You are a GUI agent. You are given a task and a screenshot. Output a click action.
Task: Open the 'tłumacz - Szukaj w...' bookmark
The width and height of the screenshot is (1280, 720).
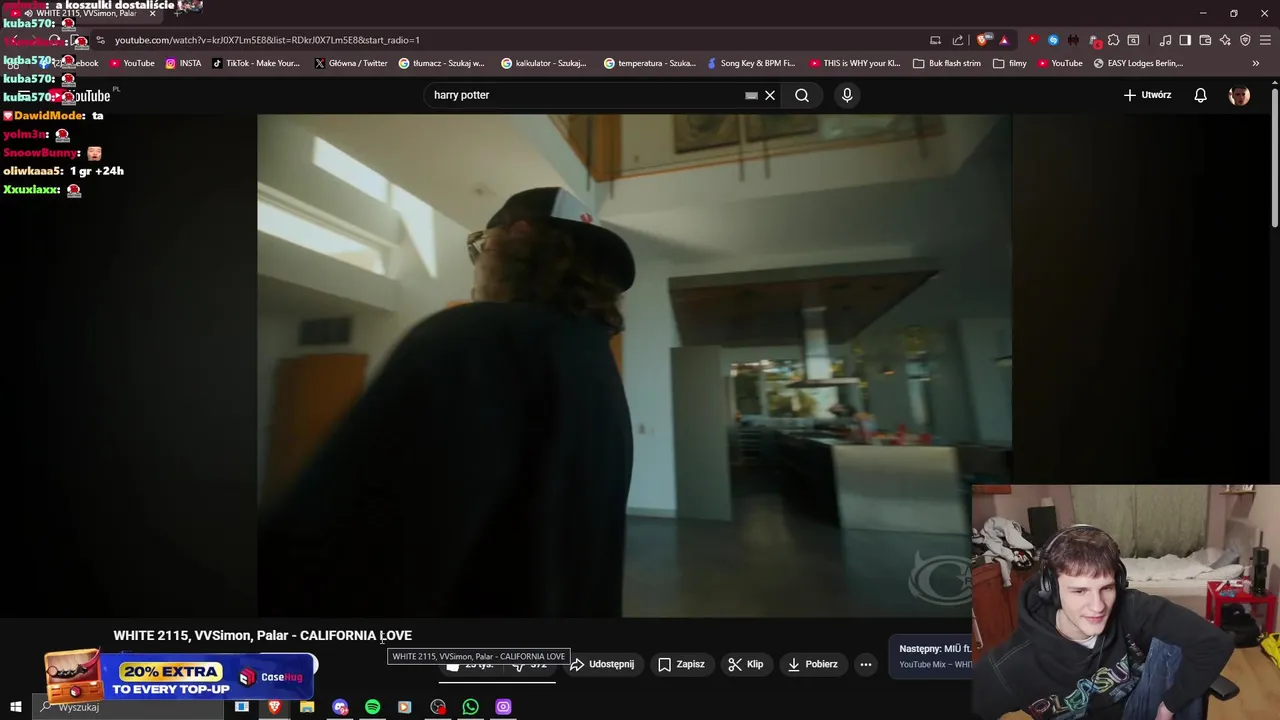[441, 63]
